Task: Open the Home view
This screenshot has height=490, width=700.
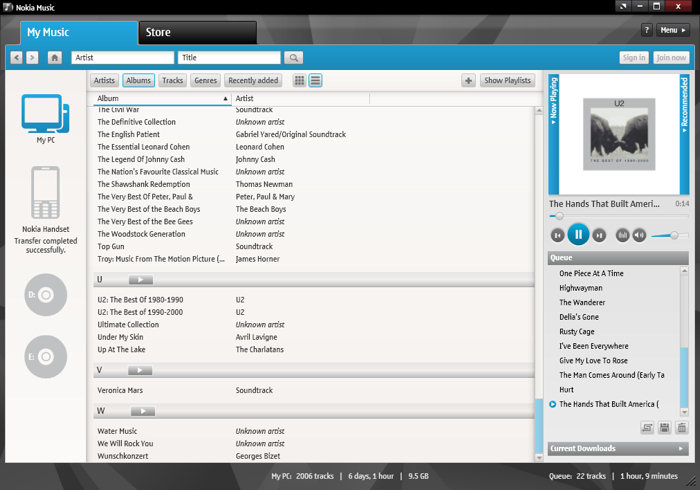Action: pyautogui.click(x=54, y=58)
